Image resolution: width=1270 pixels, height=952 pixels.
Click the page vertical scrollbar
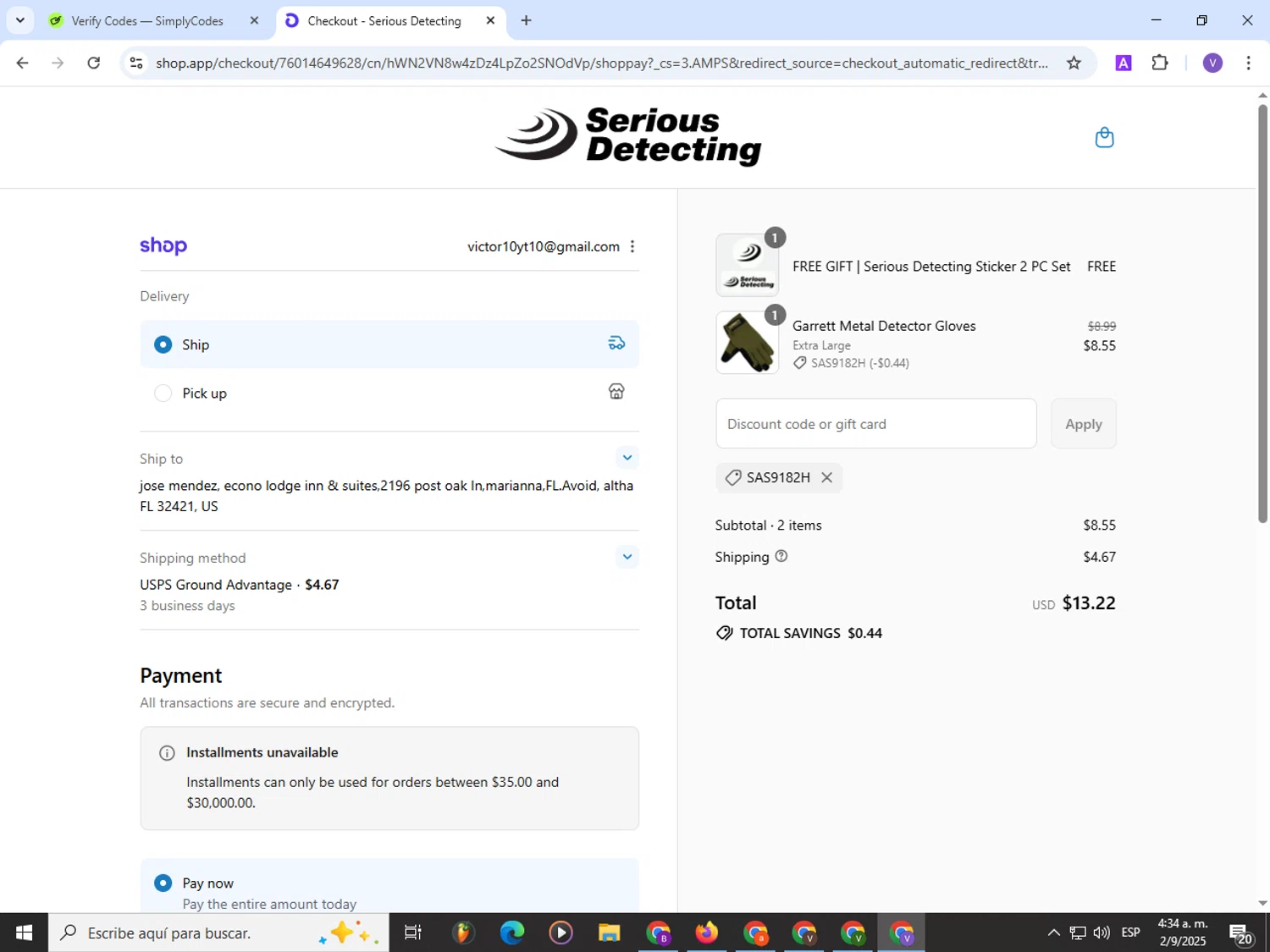pyautogui.click(x=1262, y=313)
